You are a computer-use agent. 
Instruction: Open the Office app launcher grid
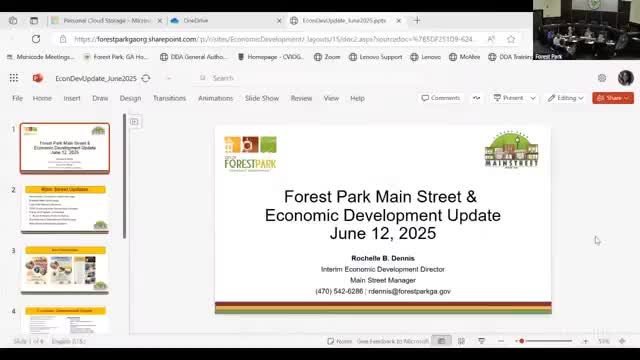pyautogui.click(x=14, y=78)
